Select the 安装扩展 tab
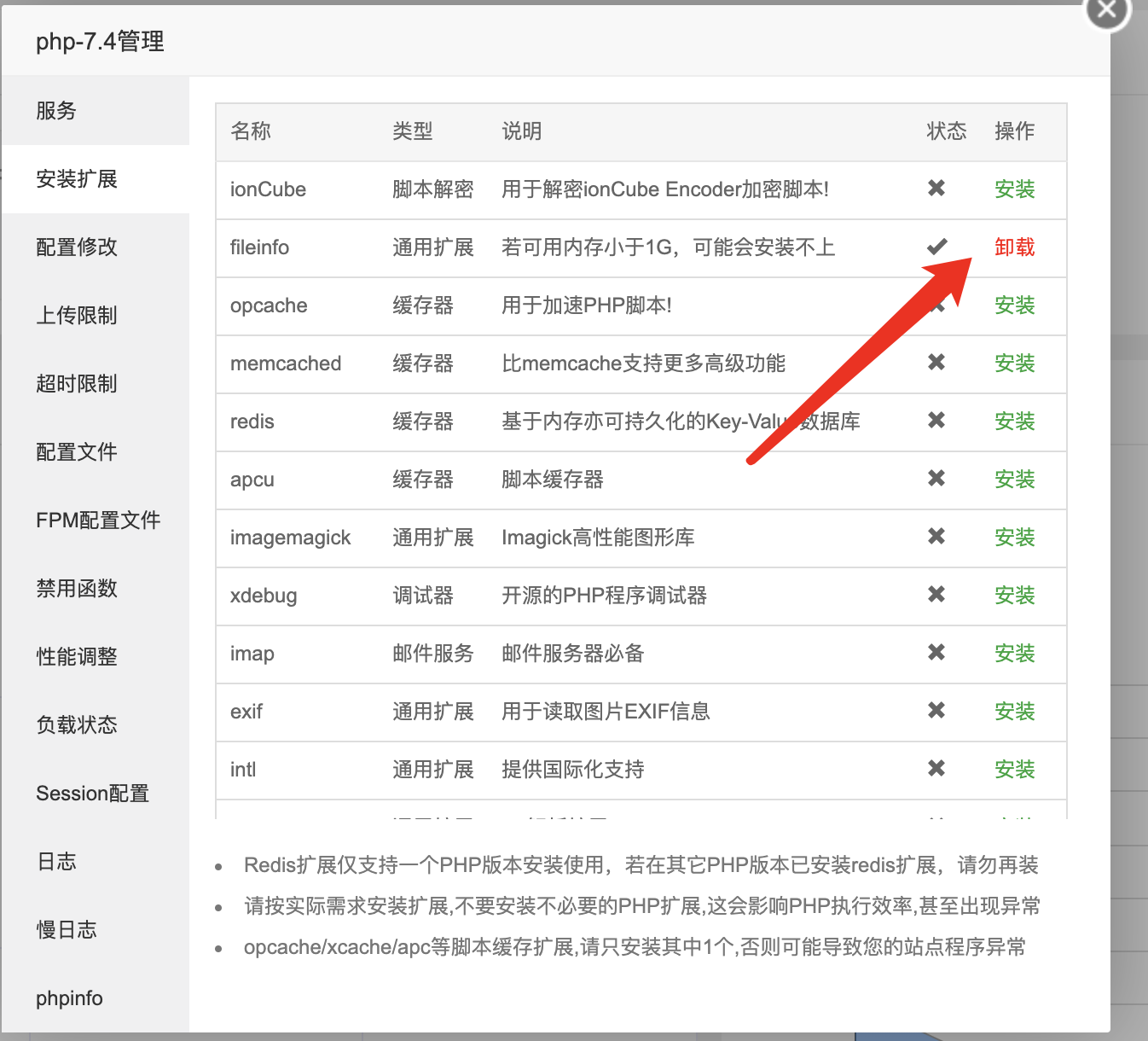1148x1041 pixels. pos(96,179)
